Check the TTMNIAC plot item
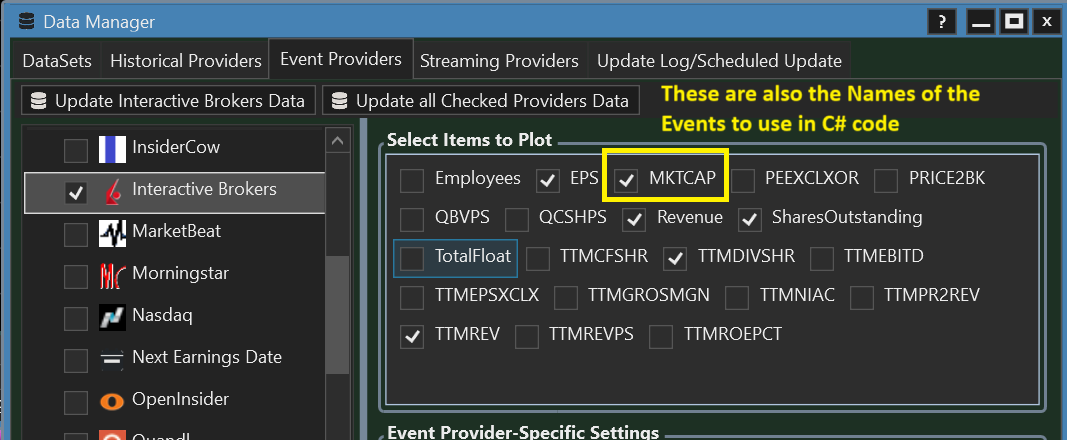The width and height of the screenshot is (1067, 440). [x=737, y=297]
